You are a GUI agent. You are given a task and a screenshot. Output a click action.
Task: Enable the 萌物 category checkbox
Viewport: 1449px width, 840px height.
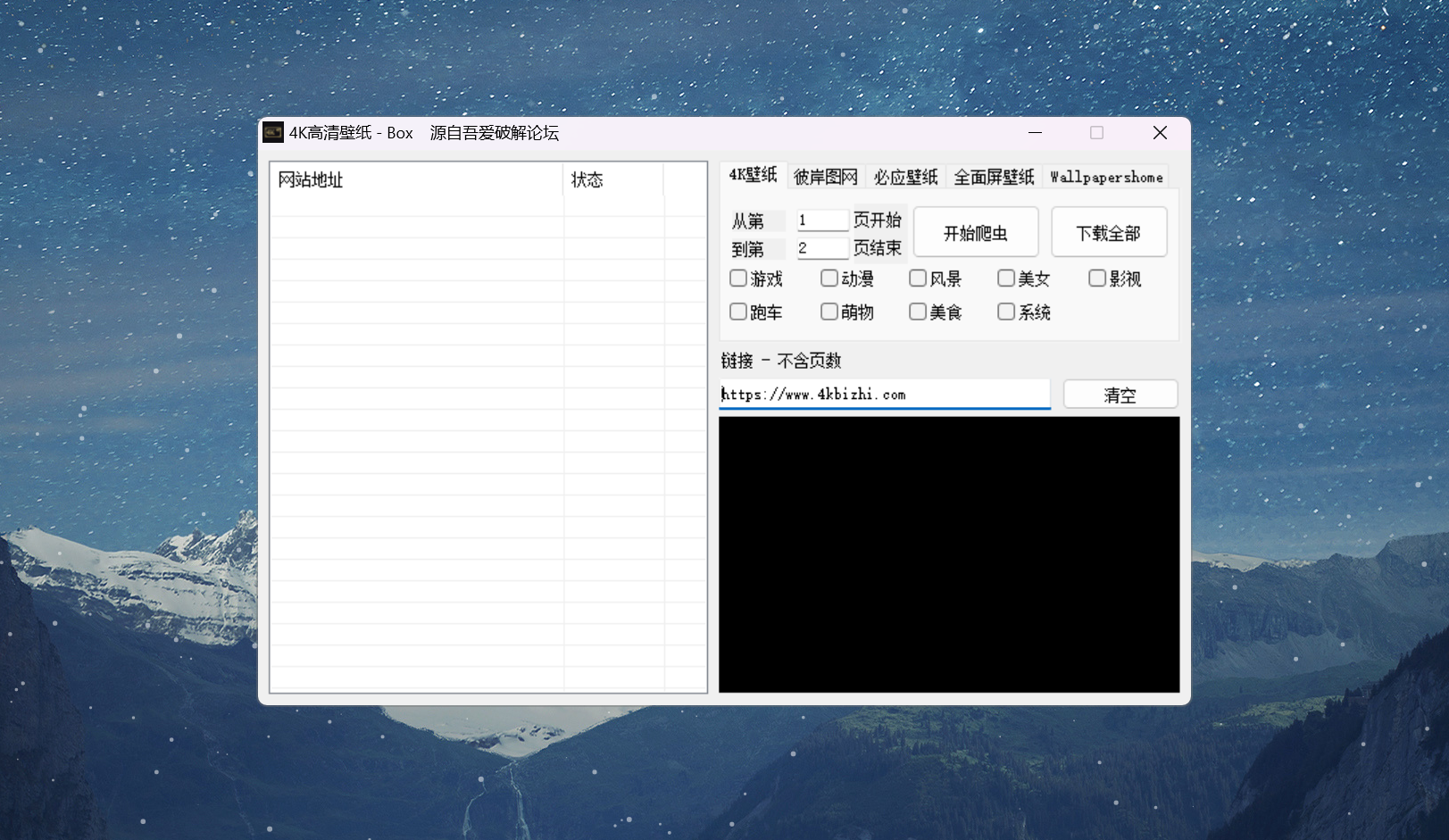(829, 312)
